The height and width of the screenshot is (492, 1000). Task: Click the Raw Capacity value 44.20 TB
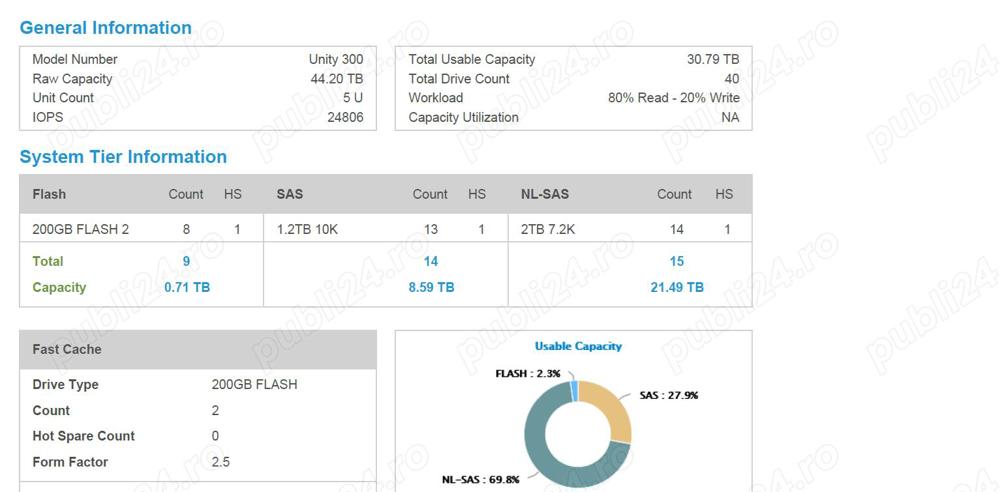click(336, 78)
